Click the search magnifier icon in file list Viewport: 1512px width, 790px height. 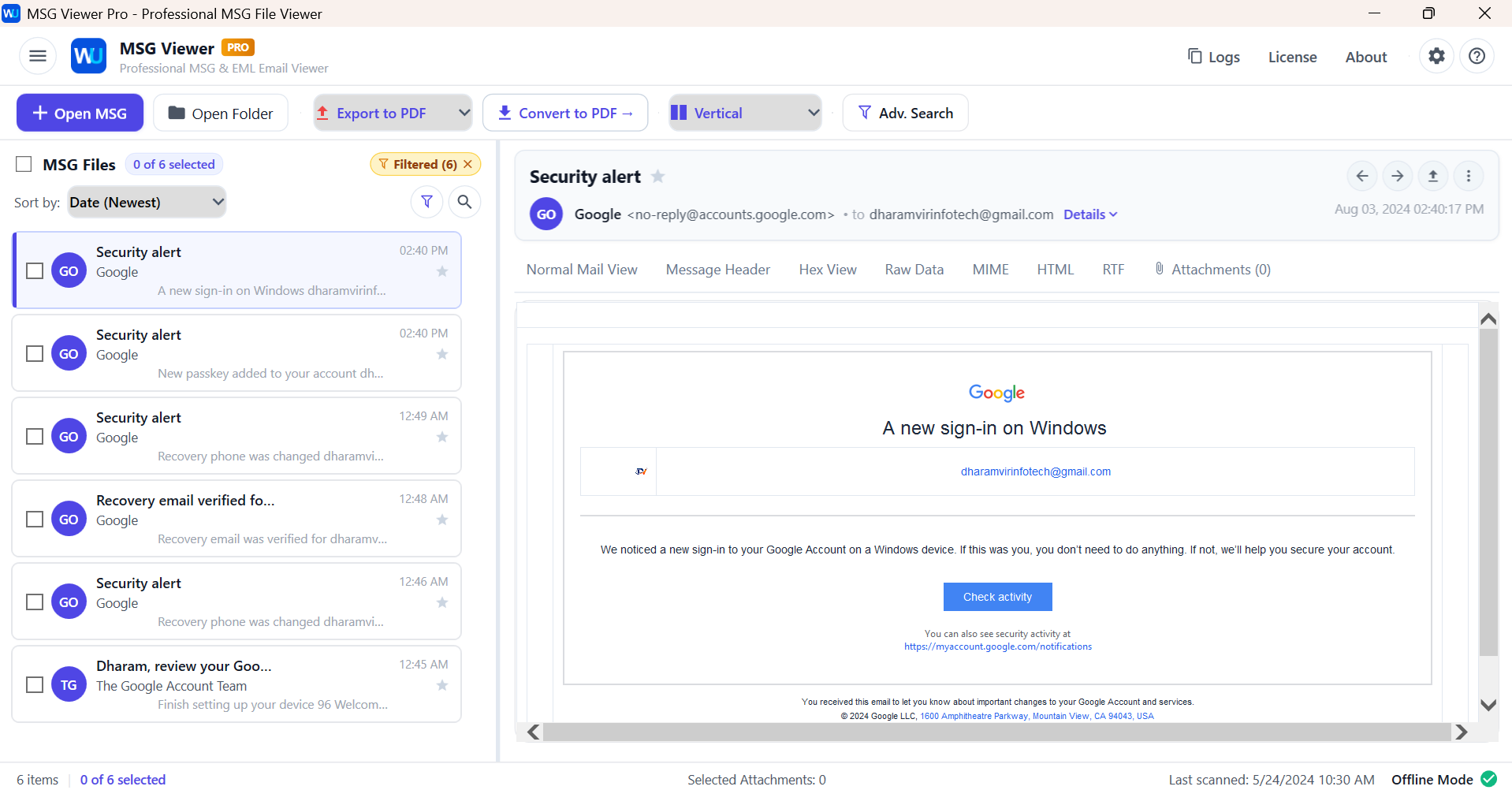click(464, 202)
